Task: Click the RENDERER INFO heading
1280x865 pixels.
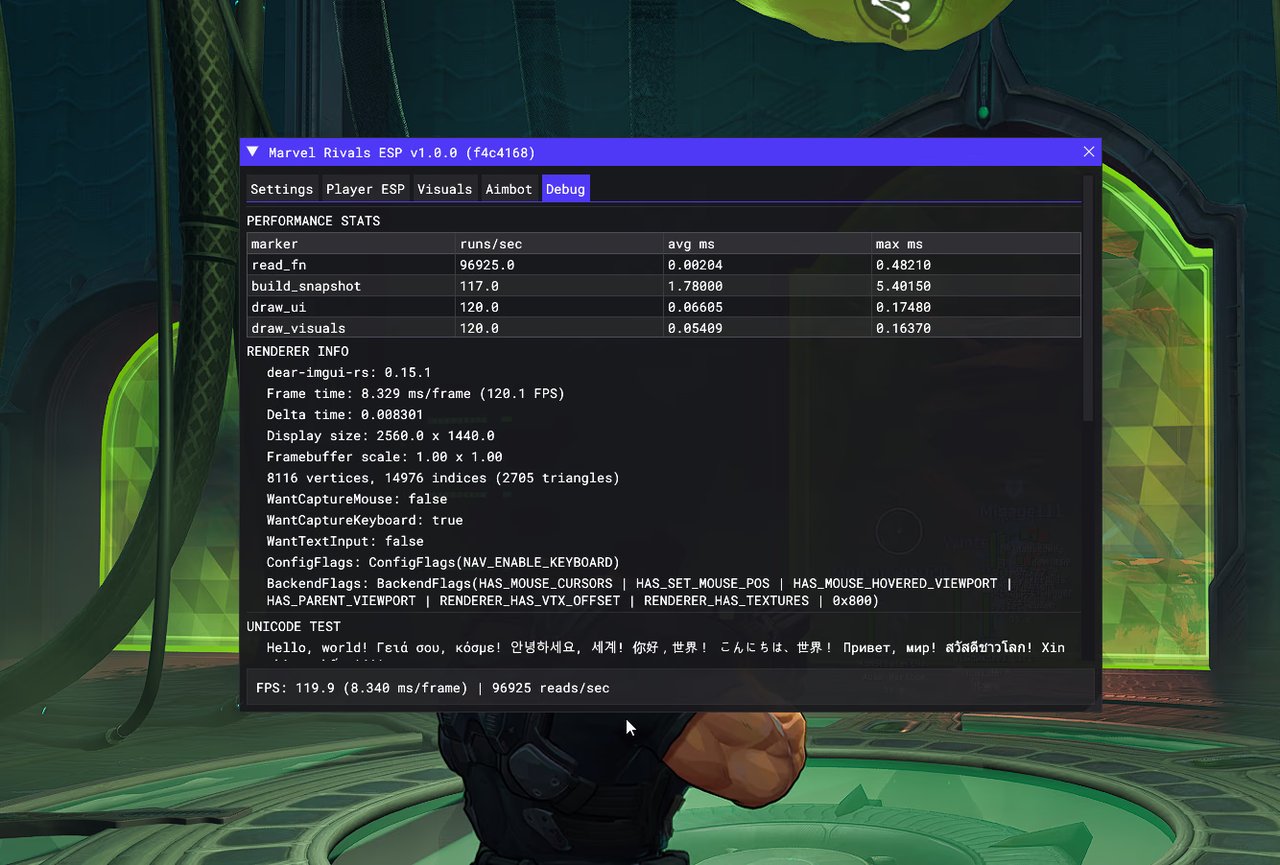Action: click(x=298, y=352)
